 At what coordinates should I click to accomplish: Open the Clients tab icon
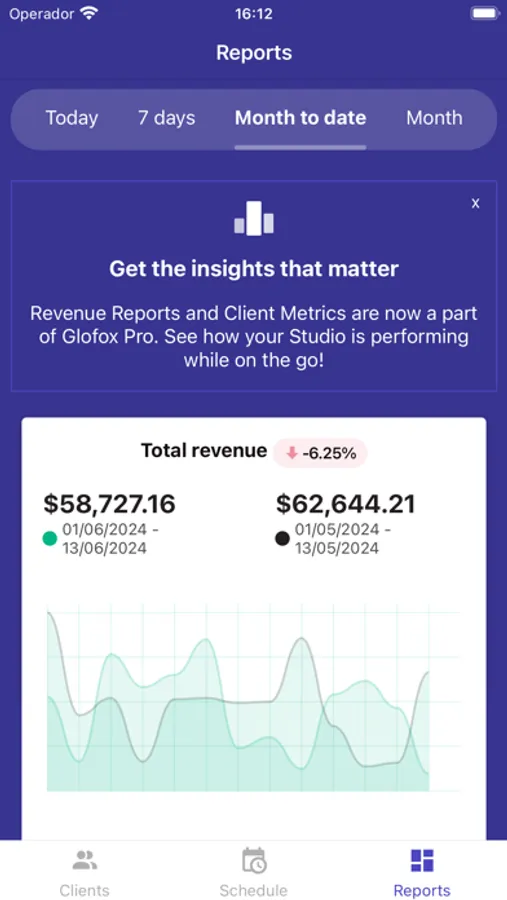[x=84, y=860]
